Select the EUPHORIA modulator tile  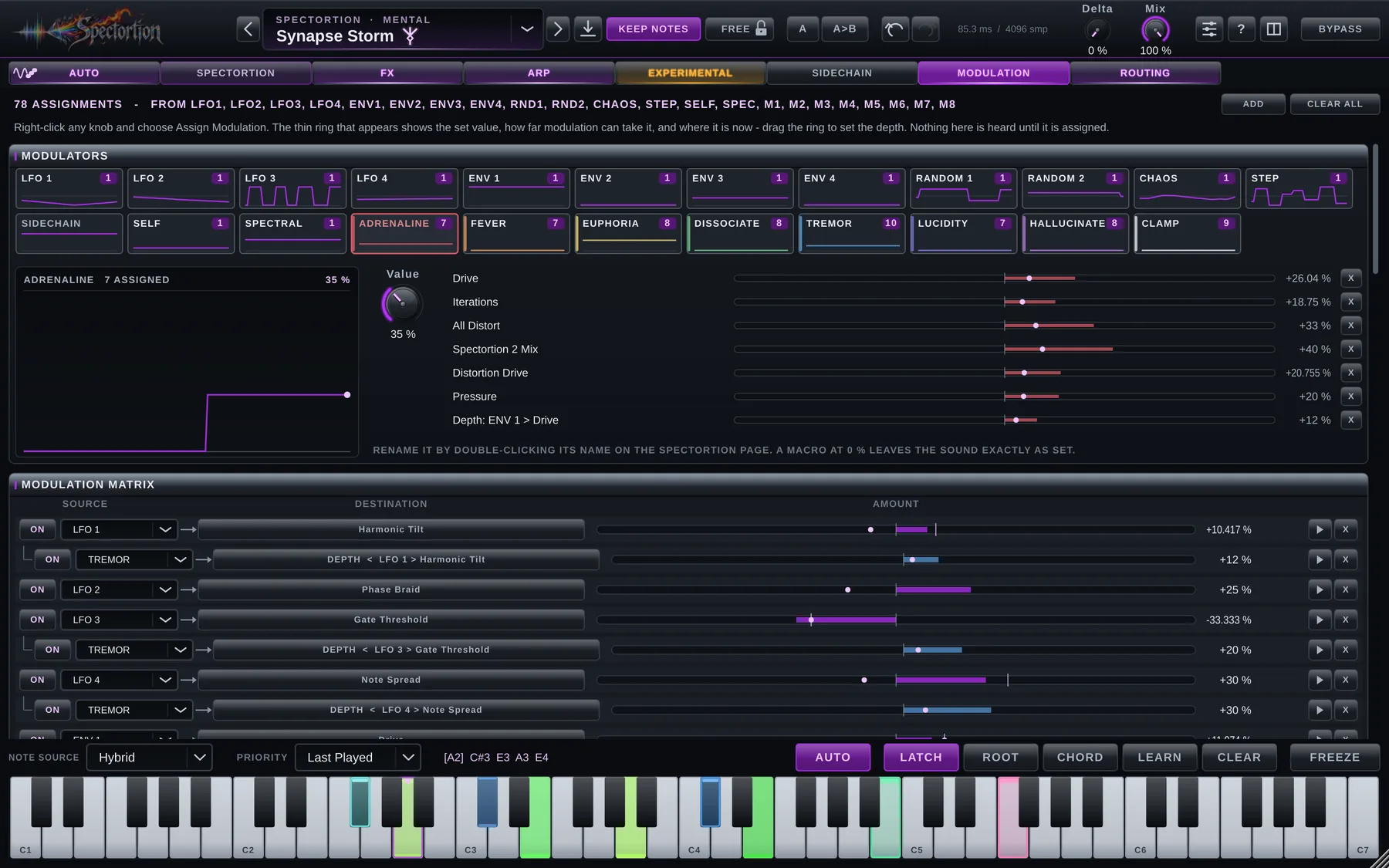coord(627,234)
